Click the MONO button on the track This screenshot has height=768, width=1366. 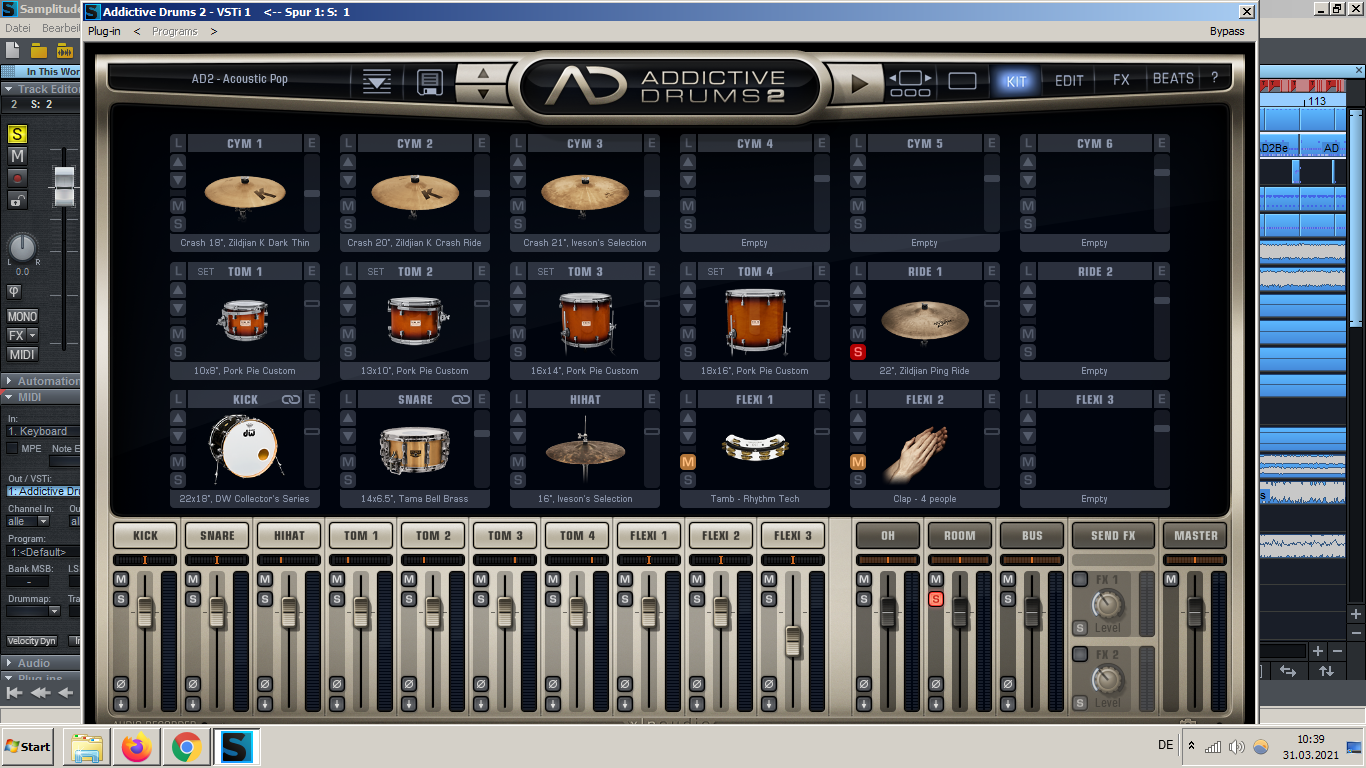[22, 316]
